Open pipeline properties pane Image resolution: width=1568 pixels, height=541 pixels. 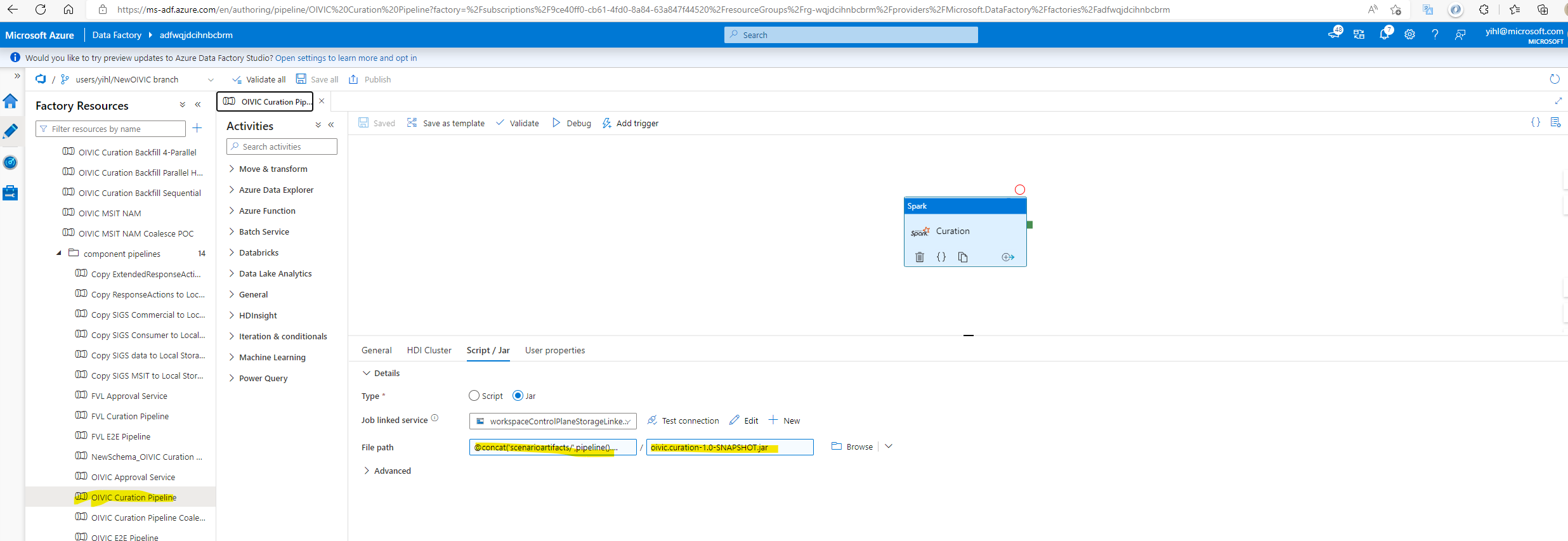click(1555, 122)
